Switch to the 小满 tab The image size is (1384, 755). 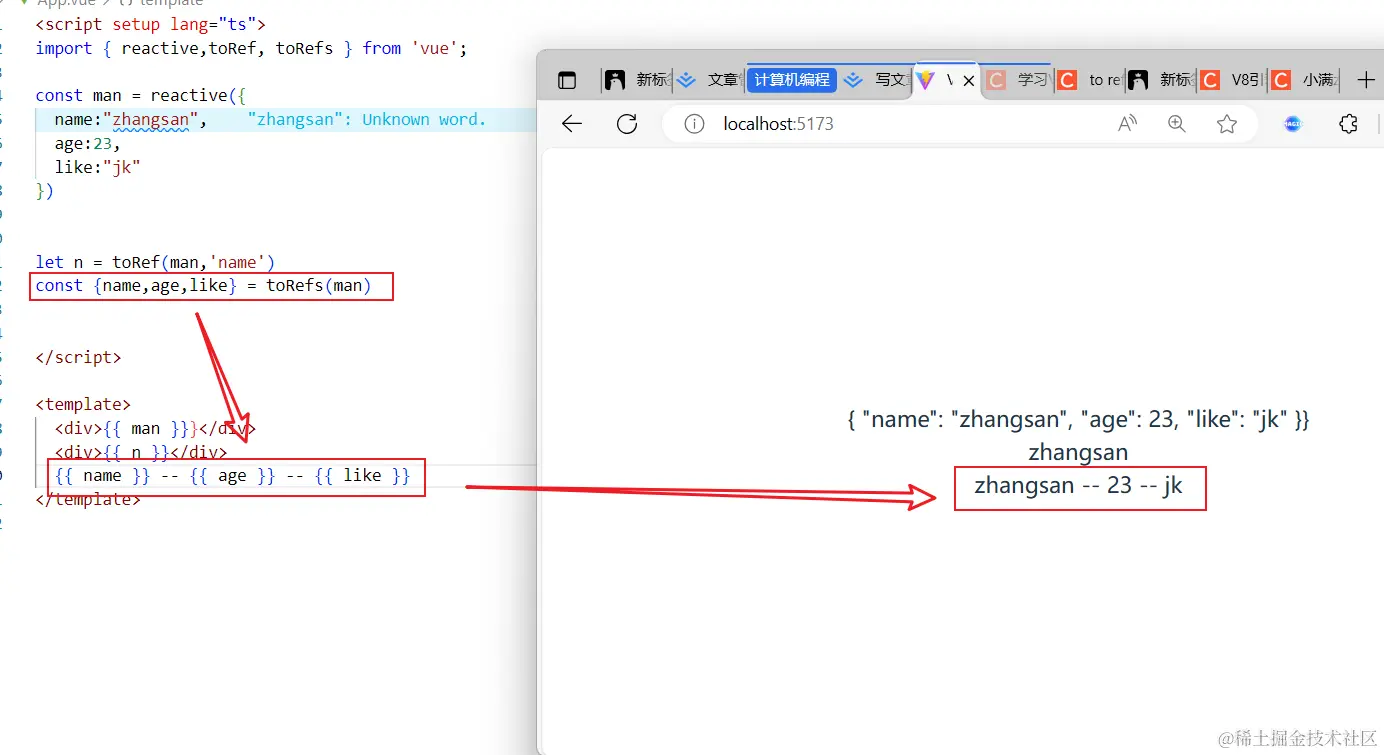(1304, 80)
